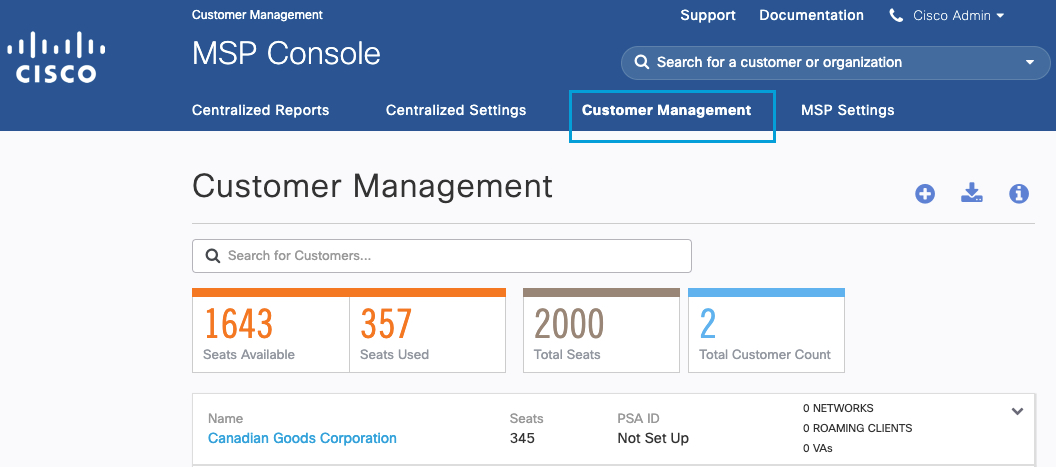Open the organization search dropdown arrow

click(x=1030, y=63)
